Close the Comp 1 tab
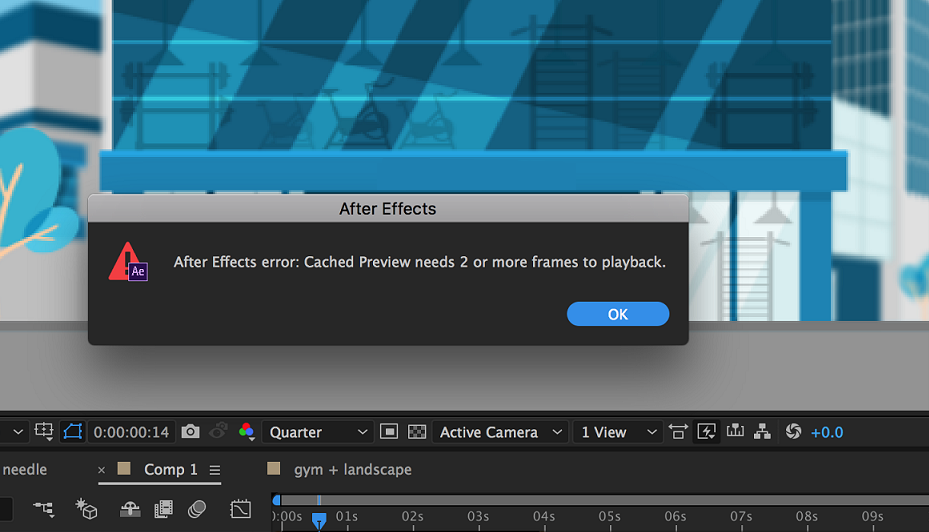Image resolution: width=929 pixels, height=532 pixels. click(101, 470)
